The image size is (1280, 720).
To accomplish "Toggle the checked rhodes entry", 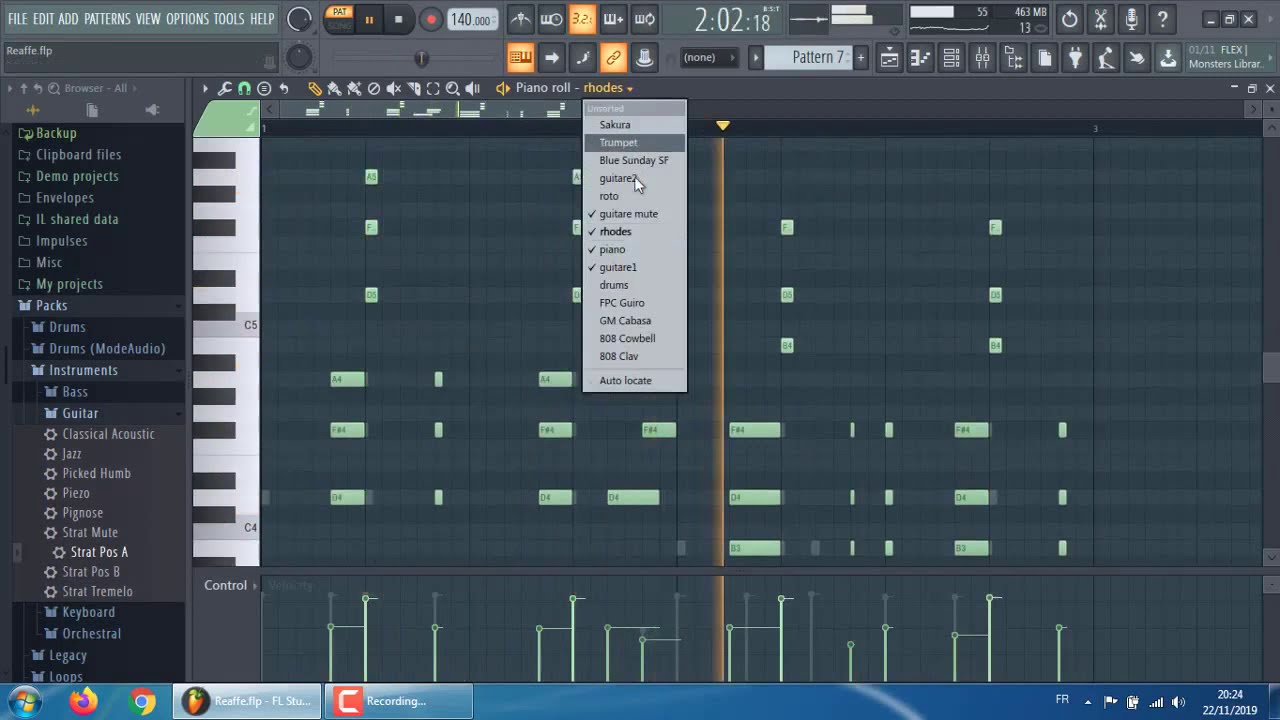I will (634, 232).
